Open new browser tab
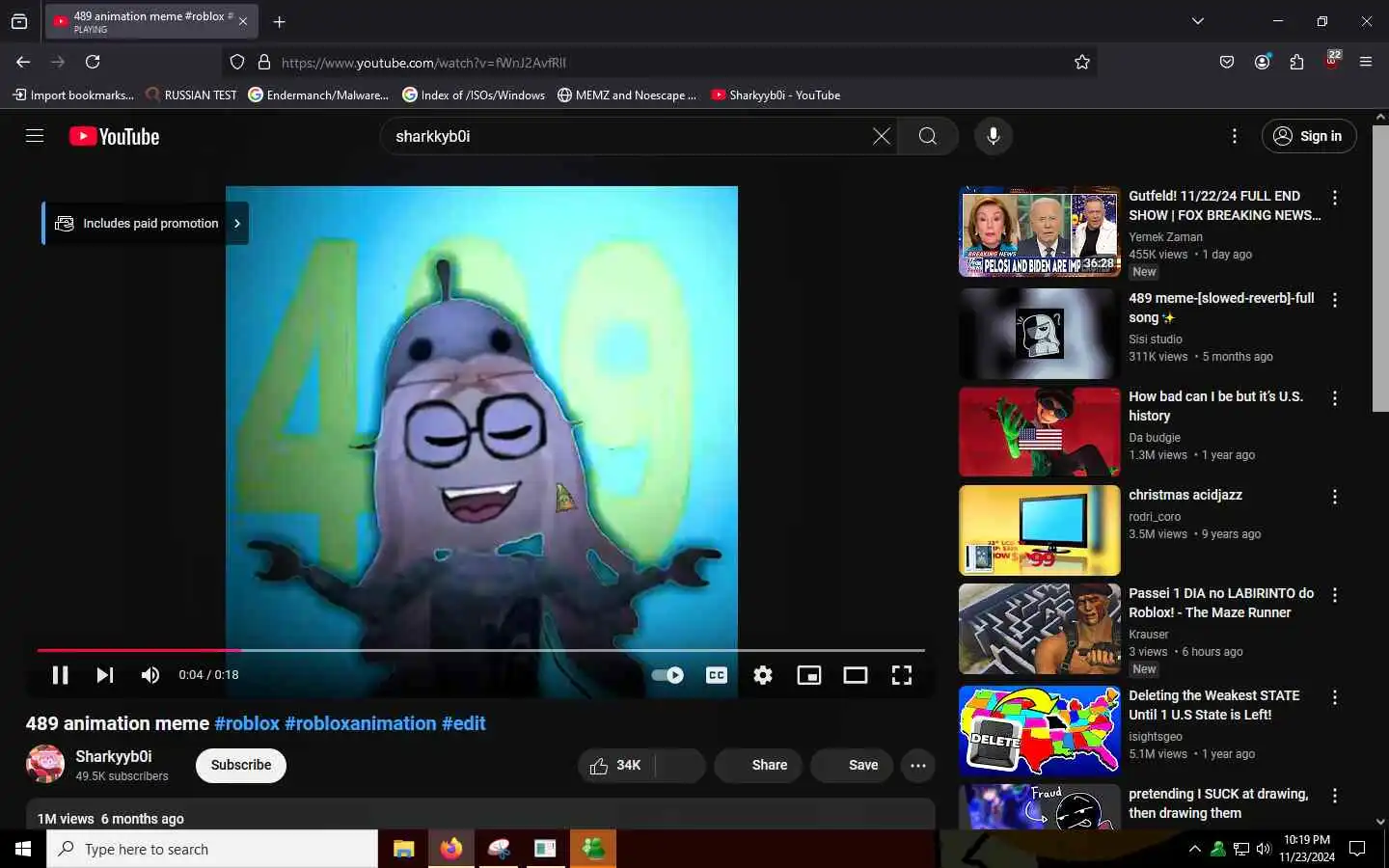The image size is (1389, 868). [279, 21]
